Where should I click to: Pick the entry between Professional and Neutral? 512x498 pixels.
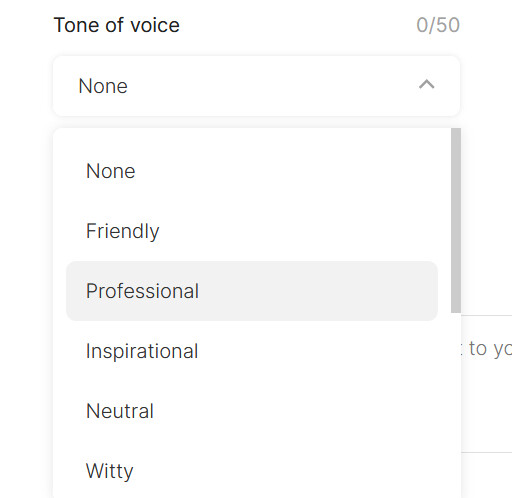tap(252, 351)
